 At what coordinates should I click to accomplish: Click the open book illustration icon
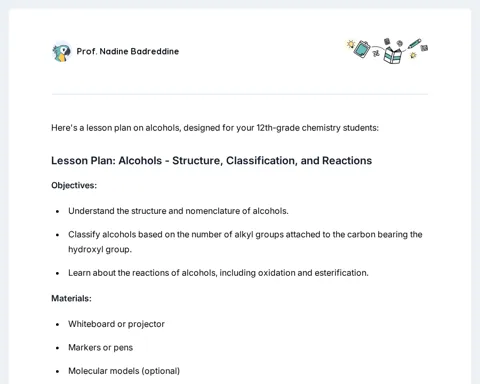coord(392,55)
